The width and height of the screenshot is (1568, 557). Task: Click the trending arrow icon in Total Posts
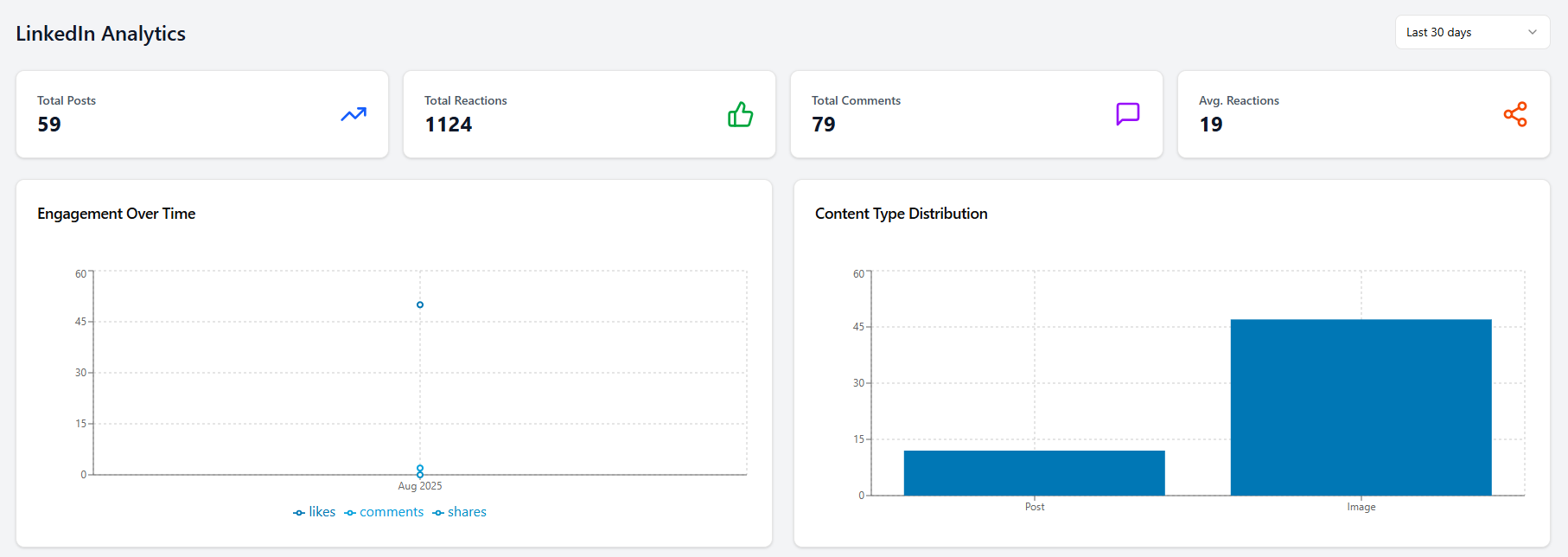353,114
